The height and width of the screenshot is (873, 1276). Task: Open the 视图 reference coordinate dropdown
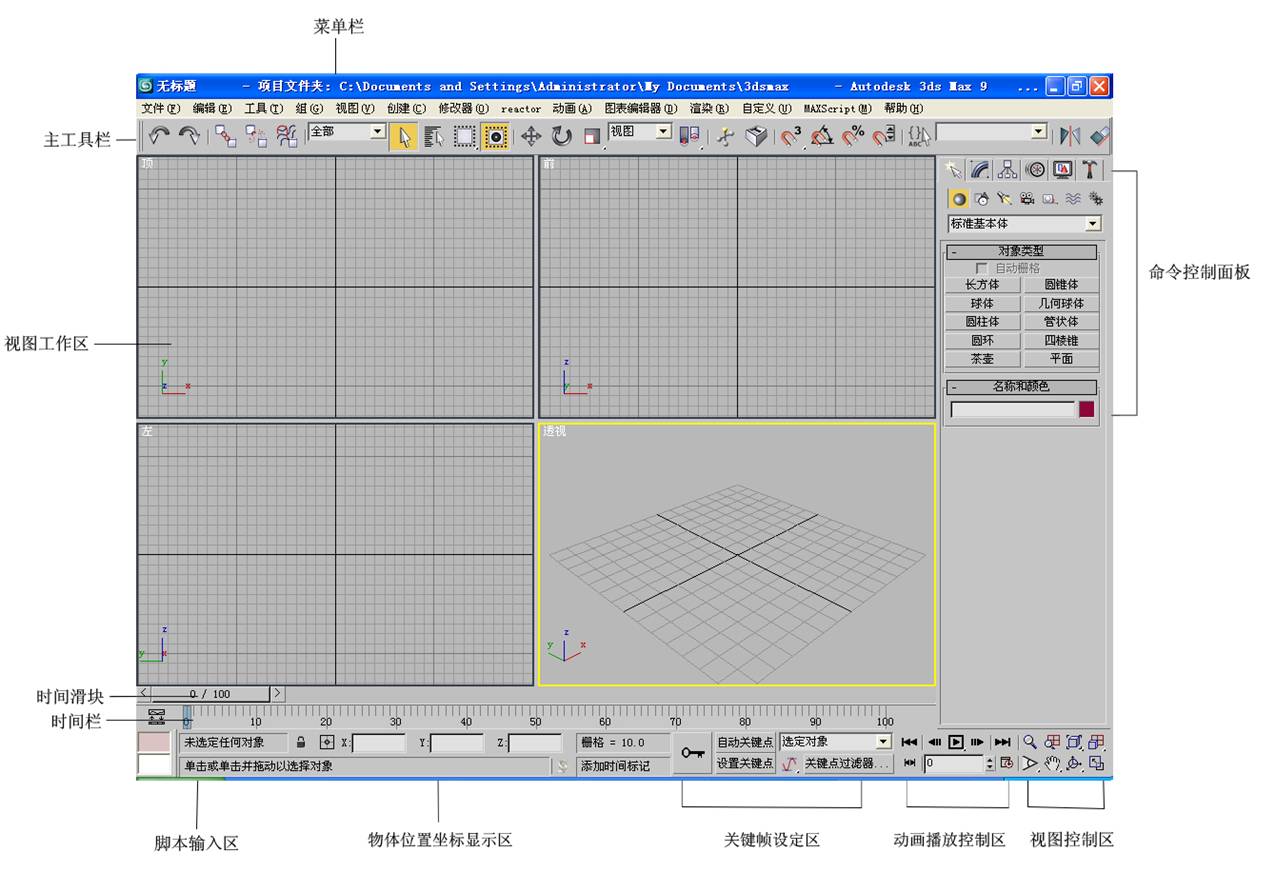click(x=640, y=131)
